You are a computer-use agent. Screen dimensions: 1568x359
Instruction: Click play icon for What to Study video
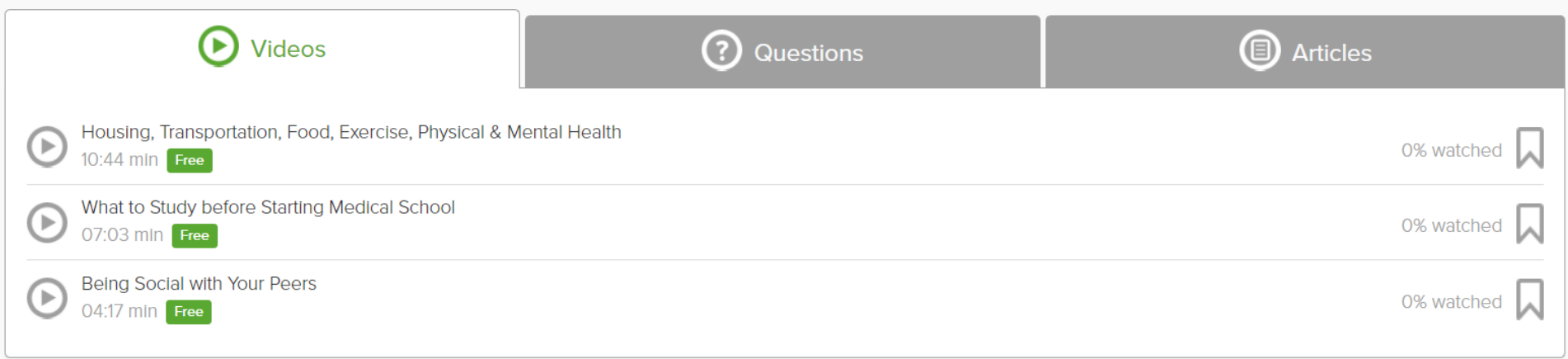(x=47, y=223)
